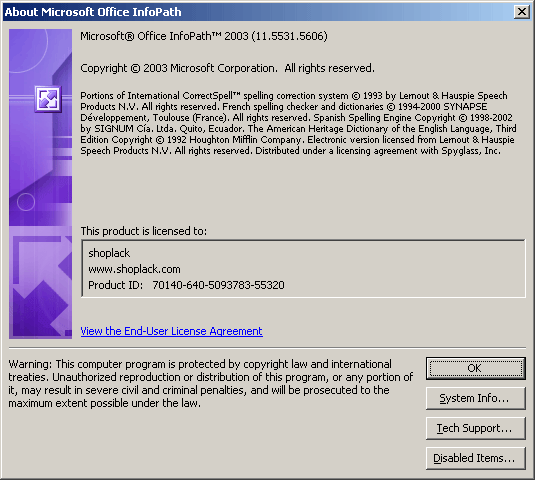Click the www.shoplack.com organization line
The image size is (535, 480).
[134, 269]
